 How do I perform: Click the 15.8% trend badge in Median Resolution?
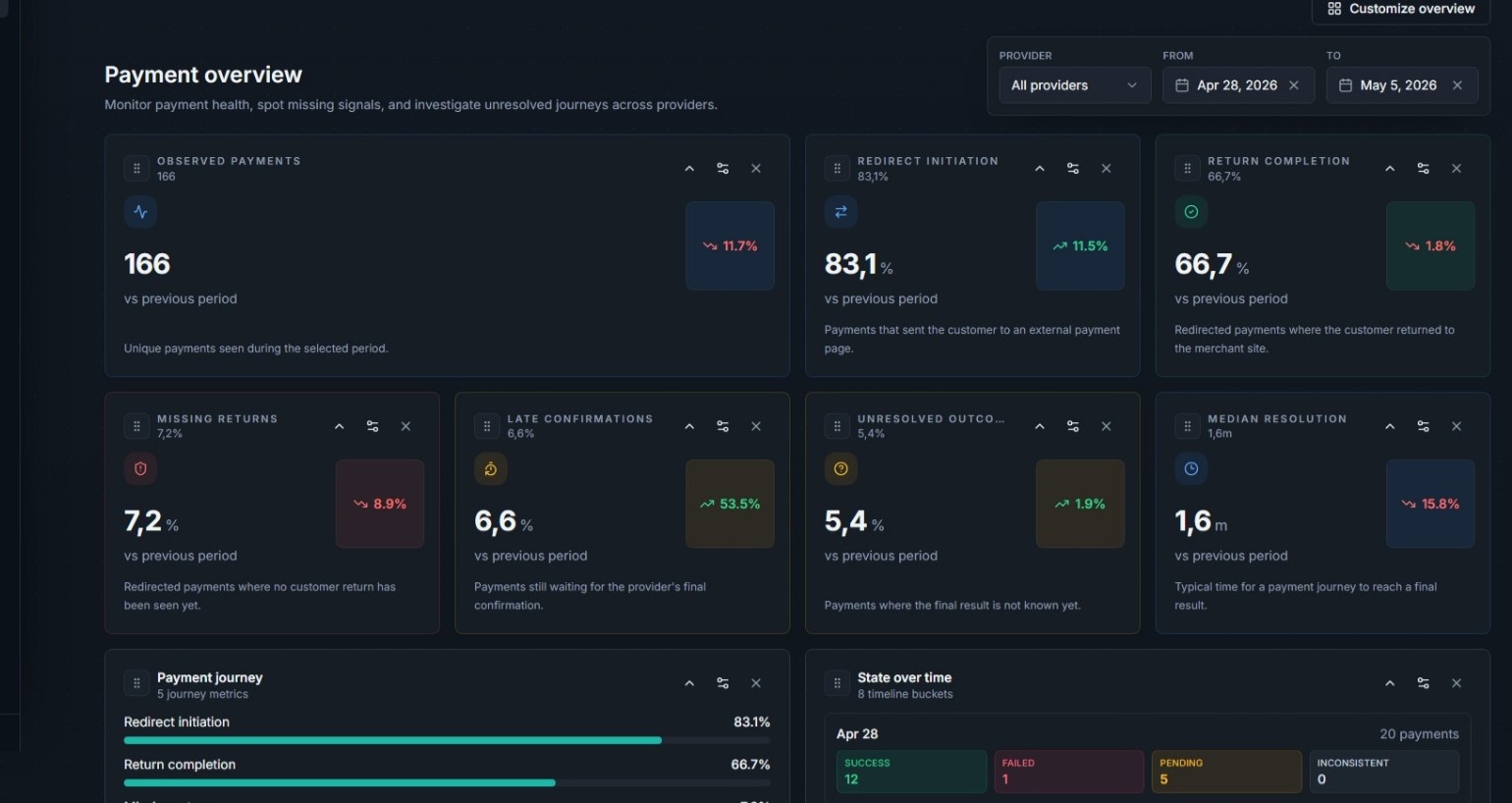(1431, 504)
